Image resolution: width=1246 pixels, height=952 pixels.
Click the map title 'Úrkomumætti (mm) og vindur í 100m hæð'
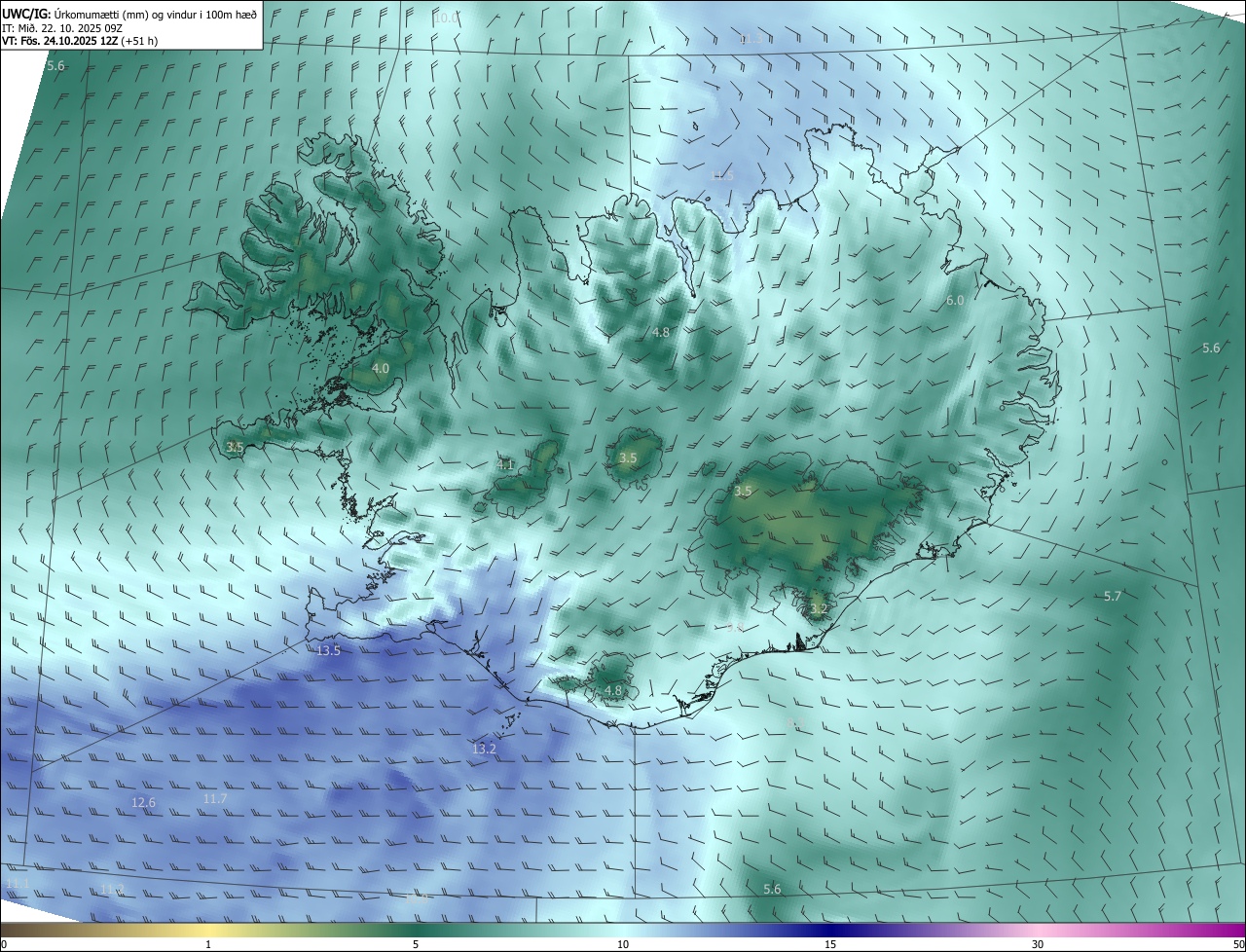click(156, 13)
